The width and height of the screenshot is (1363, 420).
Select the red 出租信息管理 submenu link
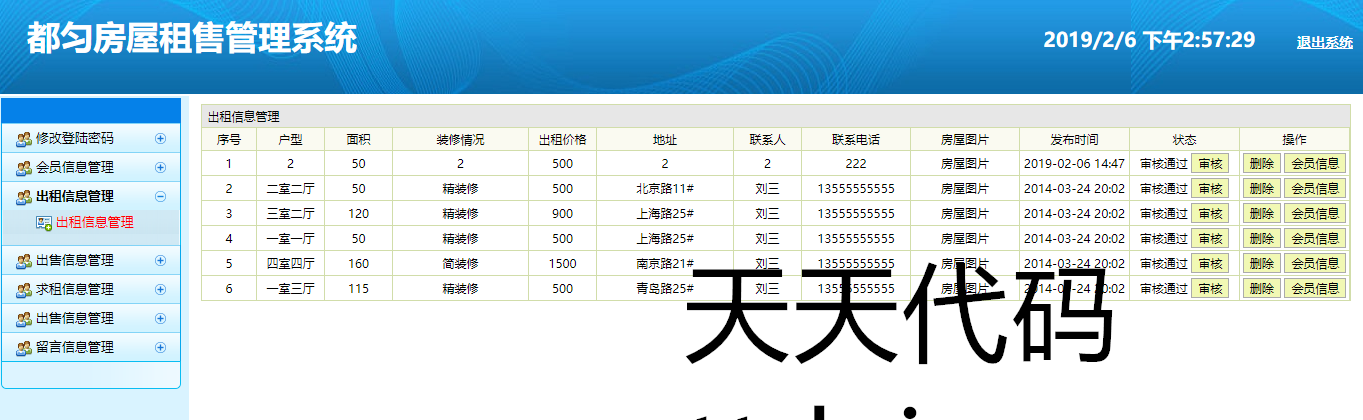pos(95,223)
